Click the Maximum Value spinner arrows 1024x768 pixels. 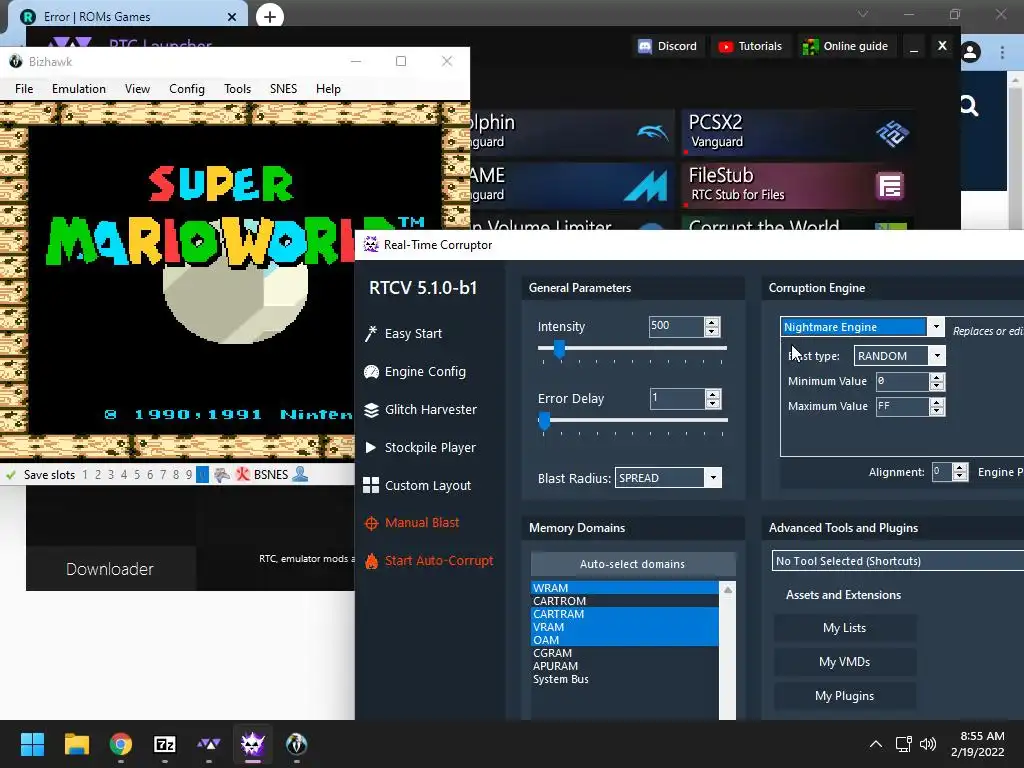point(936,406)
